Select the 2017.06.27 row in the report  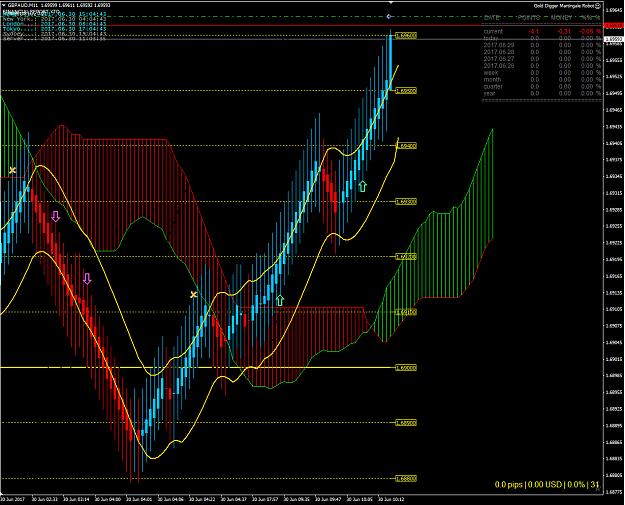point(542,59)
